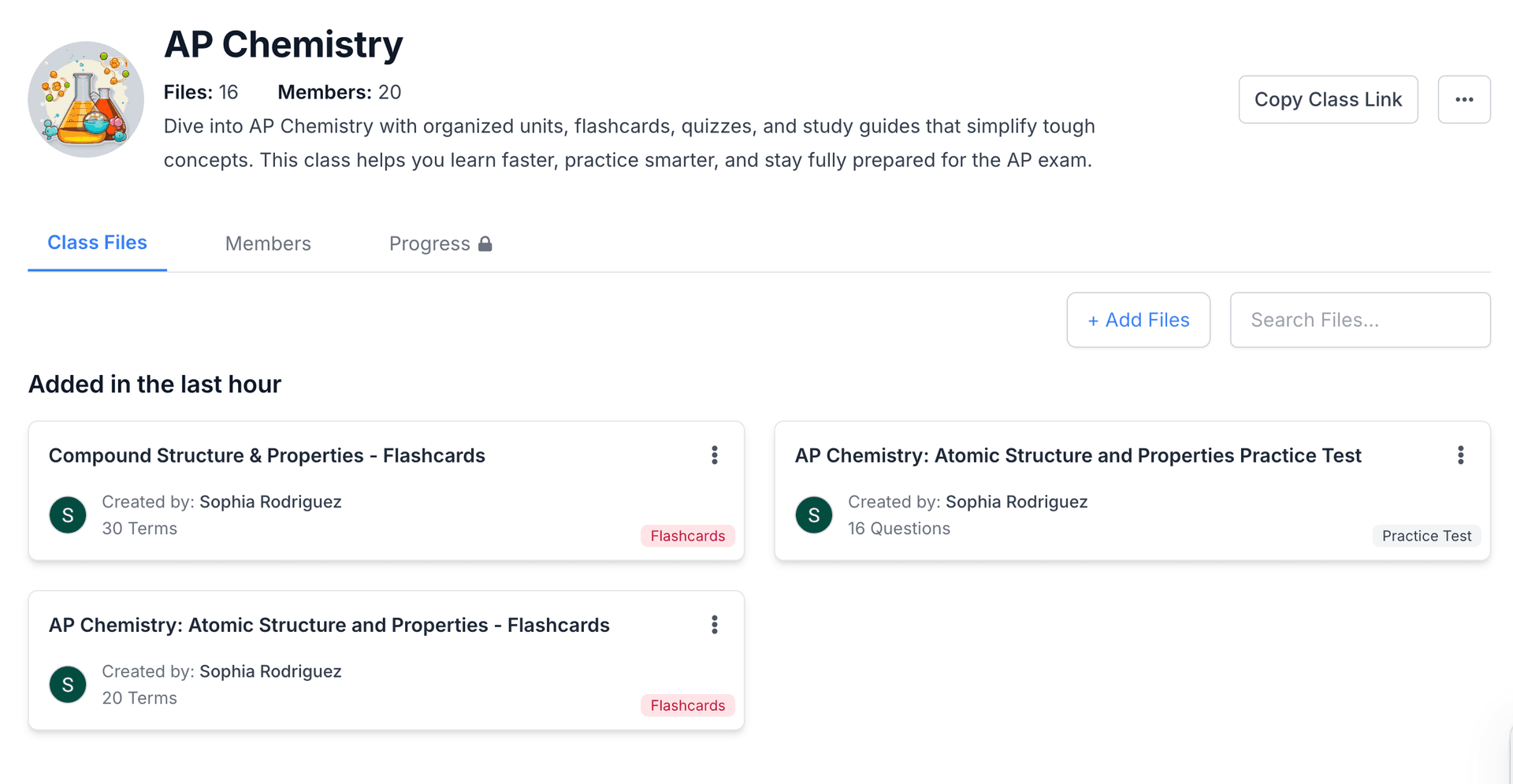This screenshot has height=784, width=1513.
Task: Open the Atomic Structure Practice Test
Action: (1078, 455)
